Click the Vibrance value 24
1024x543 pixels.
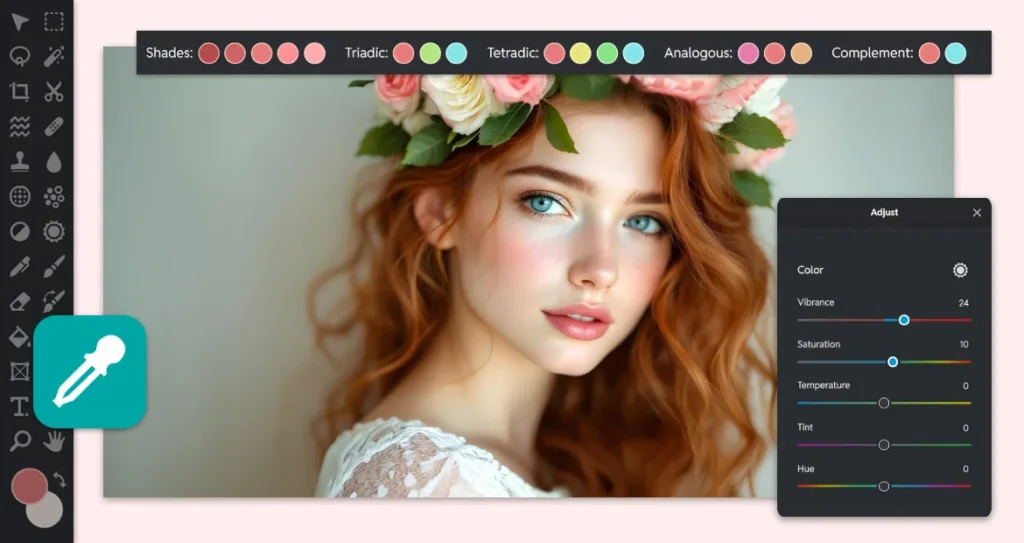pyautogui.click(x=963, y=303)
